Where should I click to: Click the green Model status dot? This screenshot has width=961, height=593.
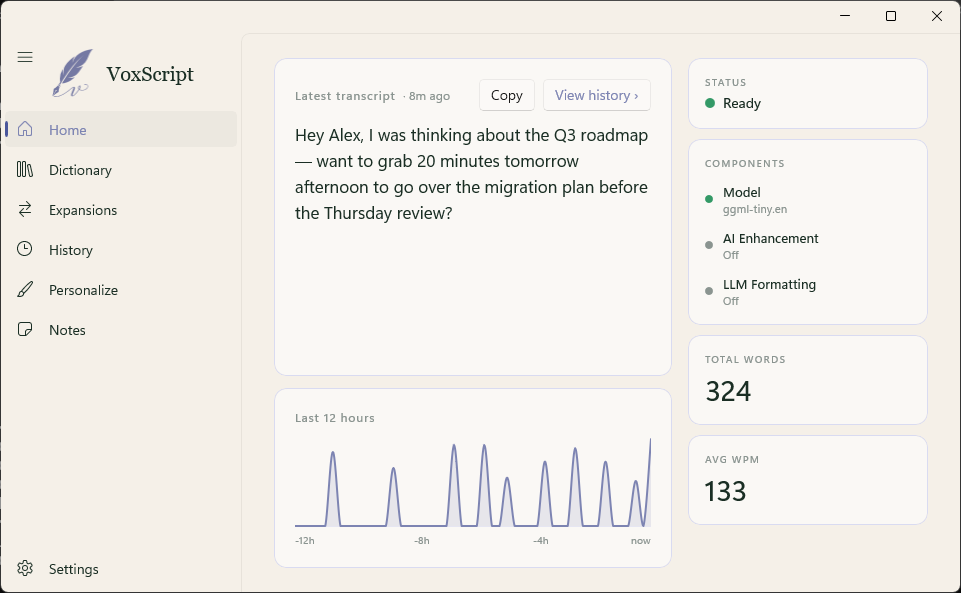709,199
